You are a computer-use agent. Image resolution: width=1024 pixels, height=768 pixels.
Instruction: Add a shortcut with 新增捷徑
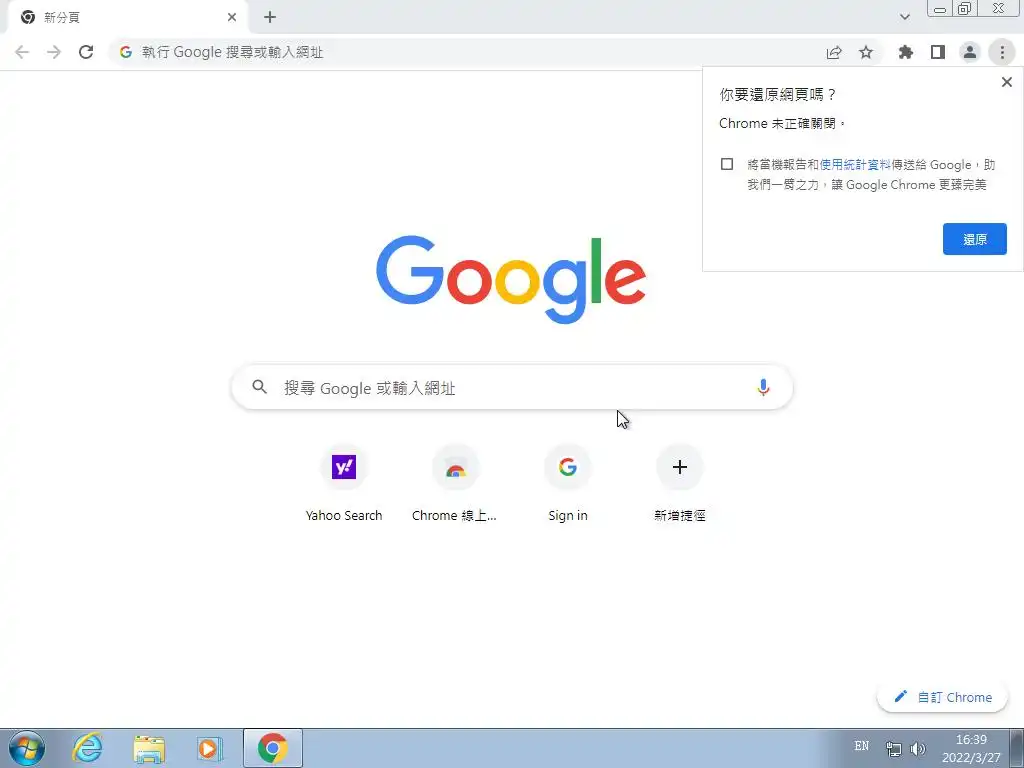(679, 483)
